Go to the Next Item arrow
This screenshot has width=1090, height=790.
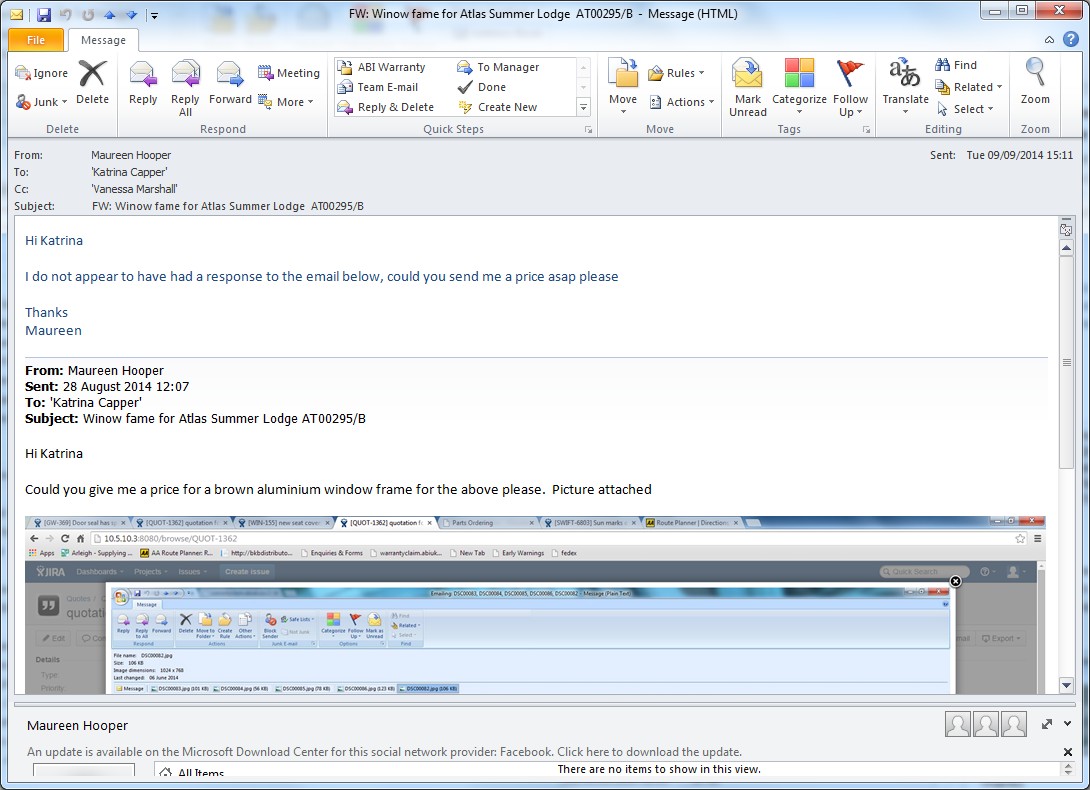coord(131,14)
